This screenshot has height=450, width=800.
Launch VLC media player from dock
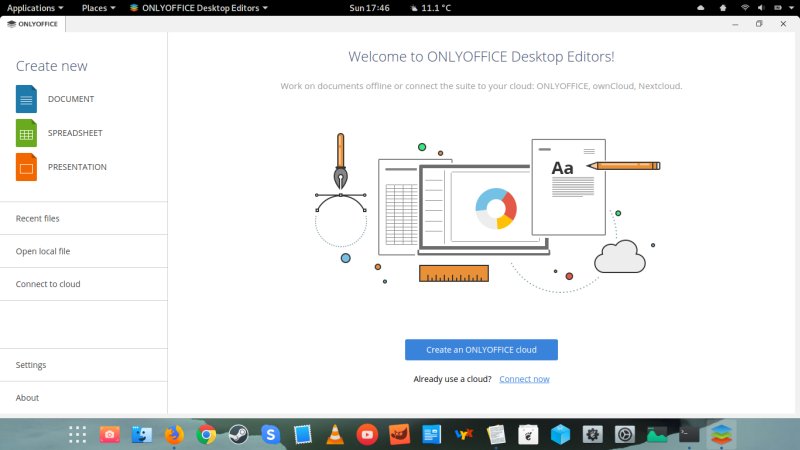(335, 435)
